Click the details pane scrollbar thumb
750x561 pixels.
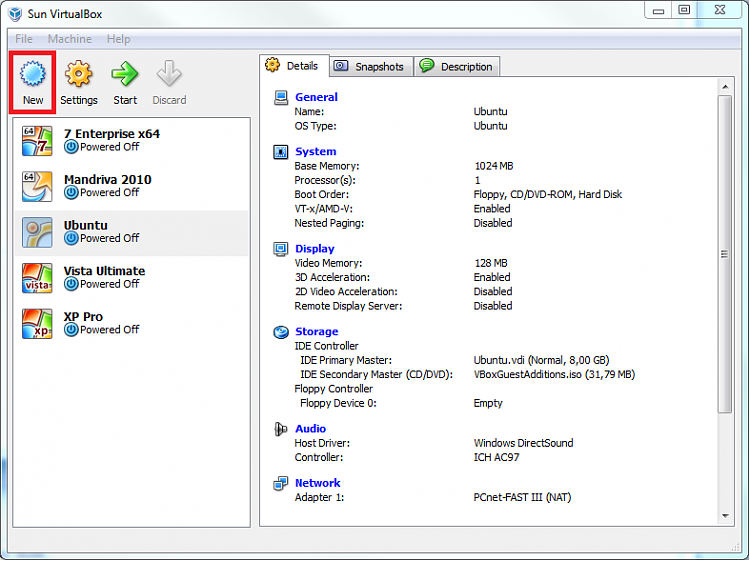coord(725,254)
